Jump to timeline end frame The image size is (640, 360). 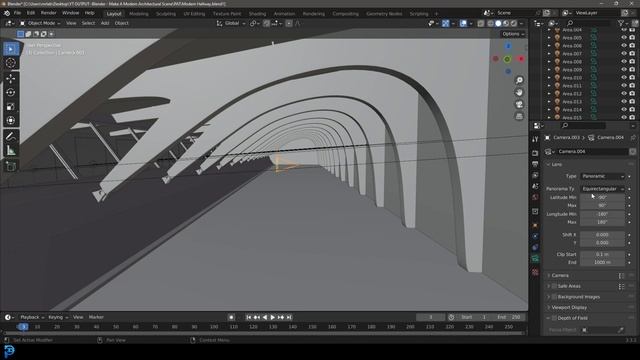(289, 317)
